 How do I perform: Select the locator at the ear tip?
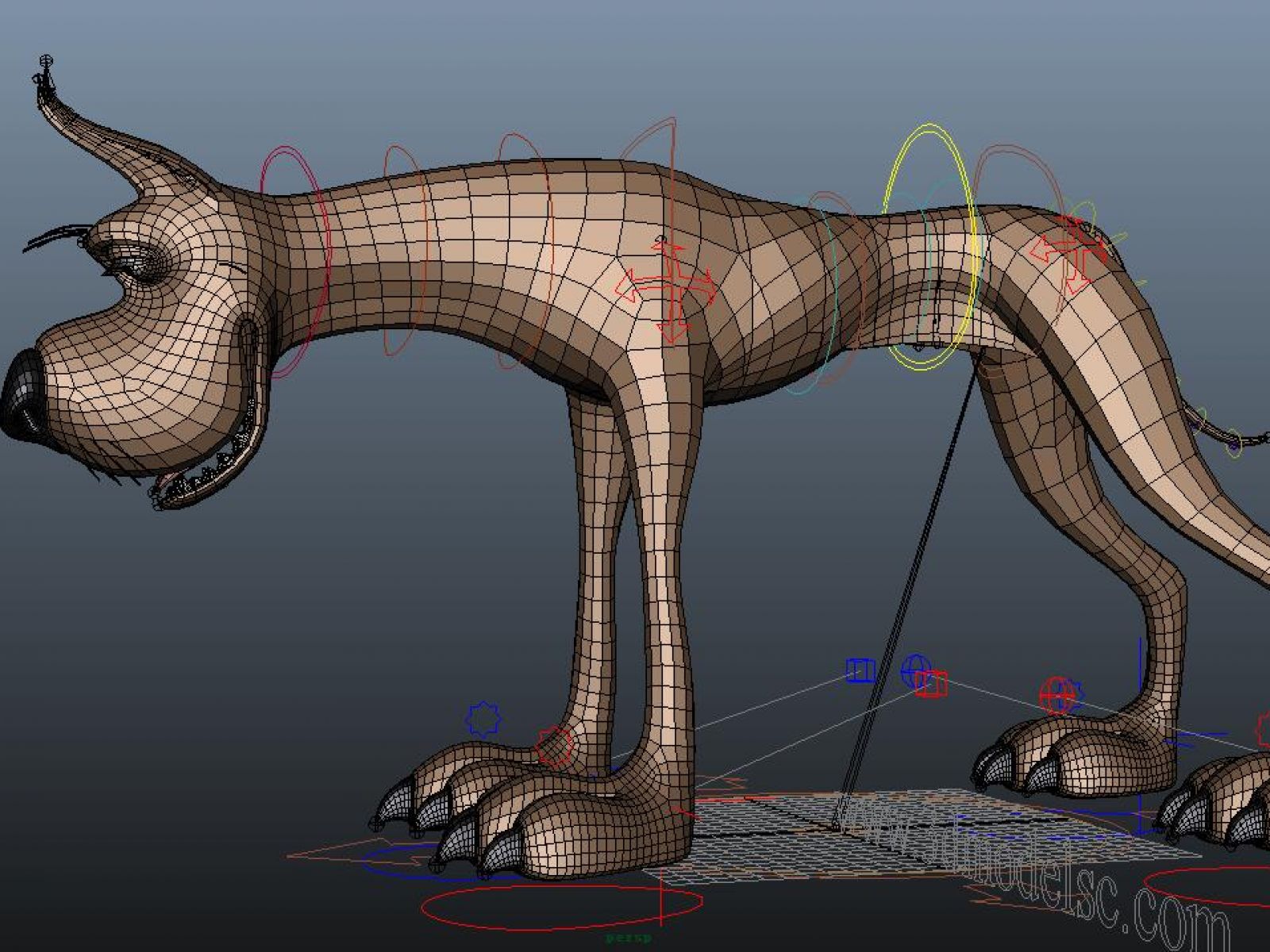[x=47, y=61]
